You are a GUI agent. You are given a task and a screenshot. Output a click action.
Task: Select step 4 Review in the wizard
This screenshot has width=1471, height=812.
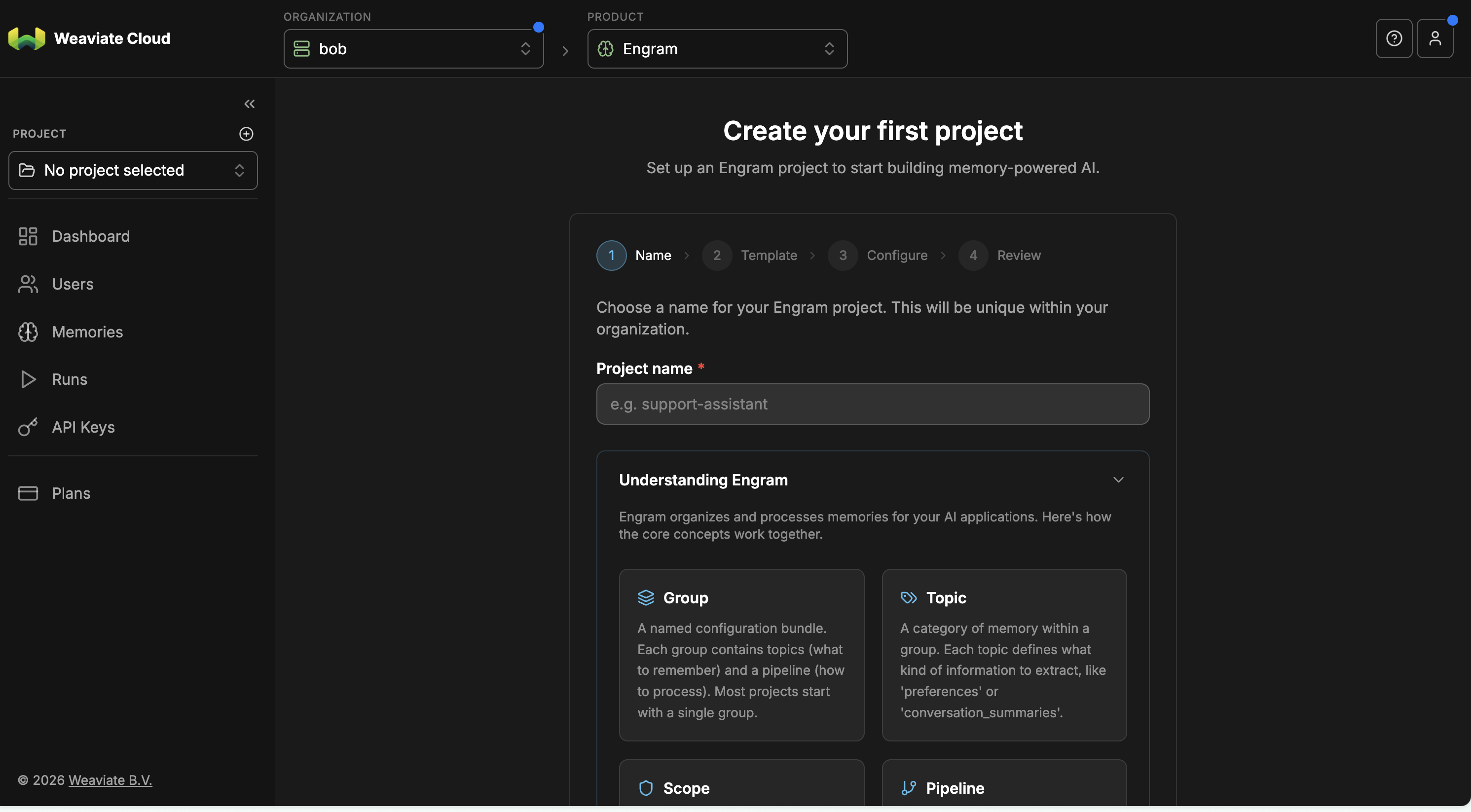pyautogui.click(x=999, y=255)
